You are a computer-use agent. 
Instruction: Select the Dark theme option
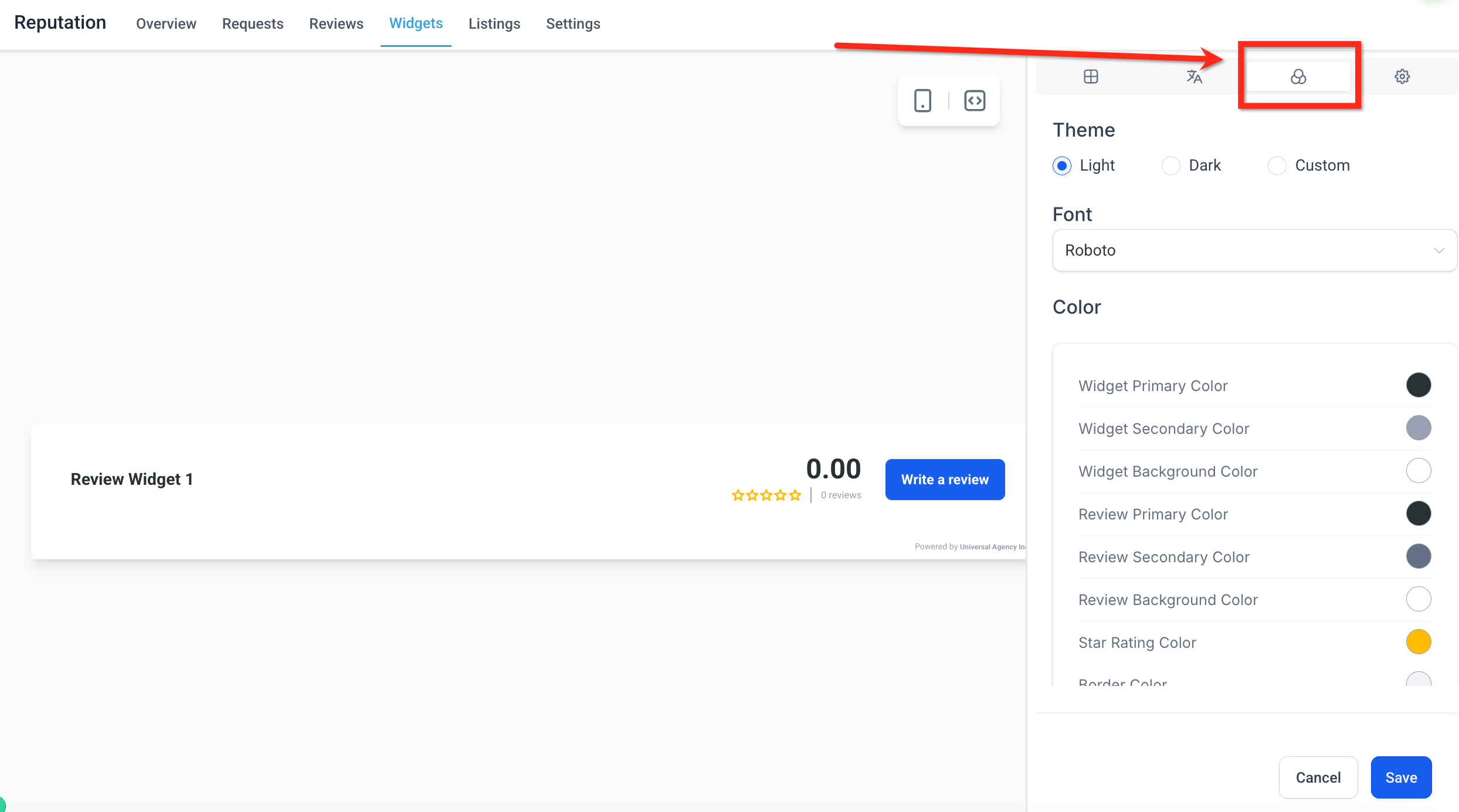coord(1171,166)
